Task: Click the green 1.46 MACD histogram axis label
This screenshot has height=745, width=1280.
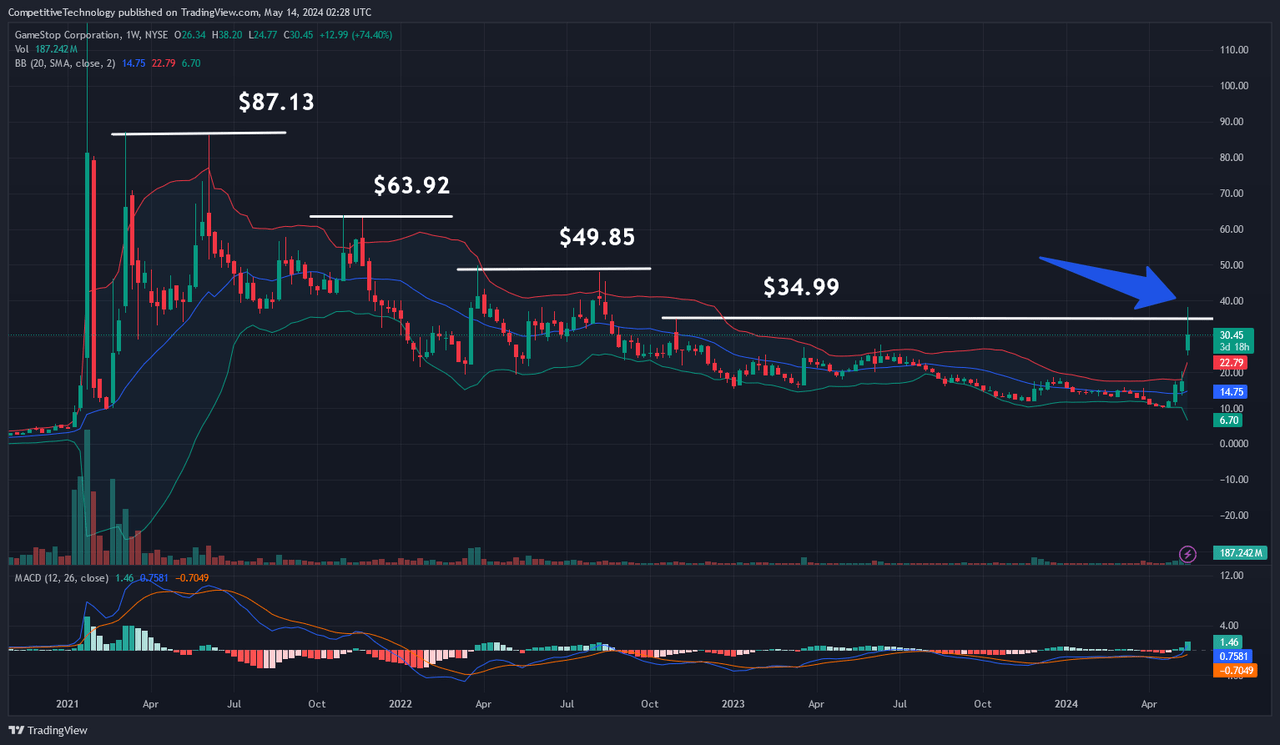Action: point(1227,641)
